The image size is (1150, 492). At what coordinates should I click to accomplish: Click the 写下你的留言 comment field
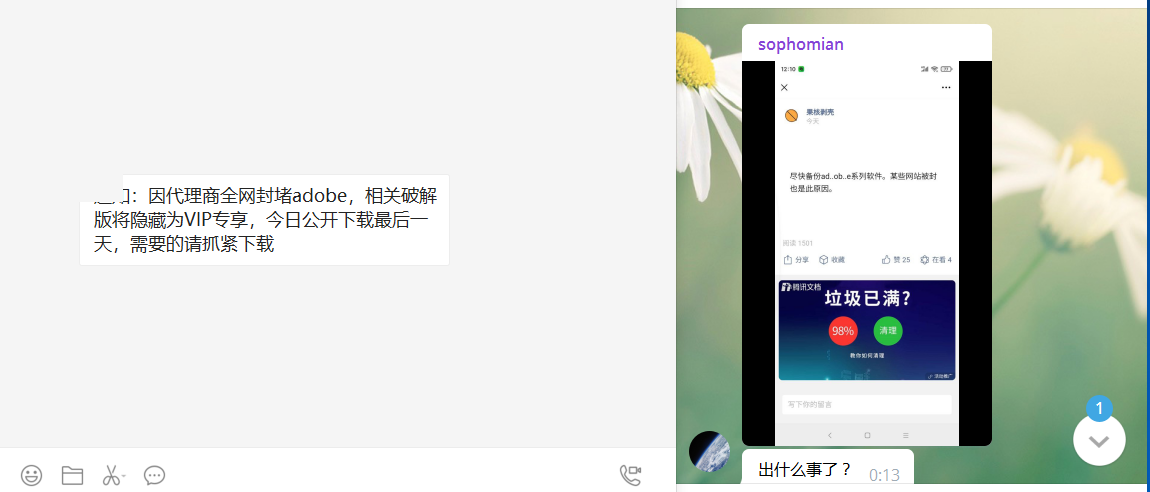tap(867, 405)
